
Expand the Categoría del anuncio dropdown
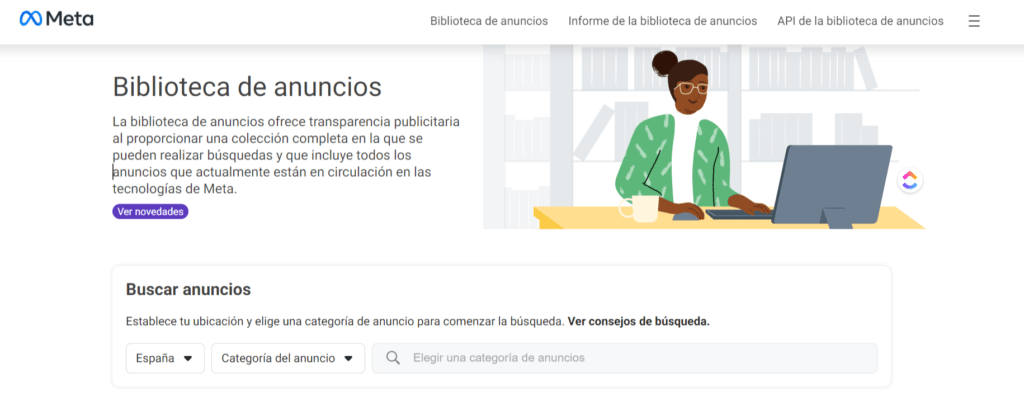[288, 358]
